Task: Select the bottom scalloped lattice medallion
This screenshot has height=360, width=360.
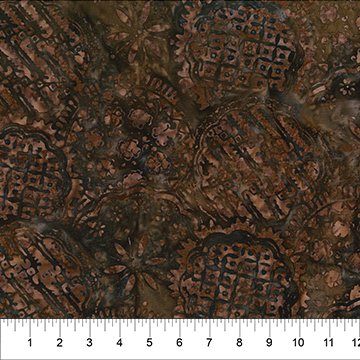Action: (x=237, y=272)
